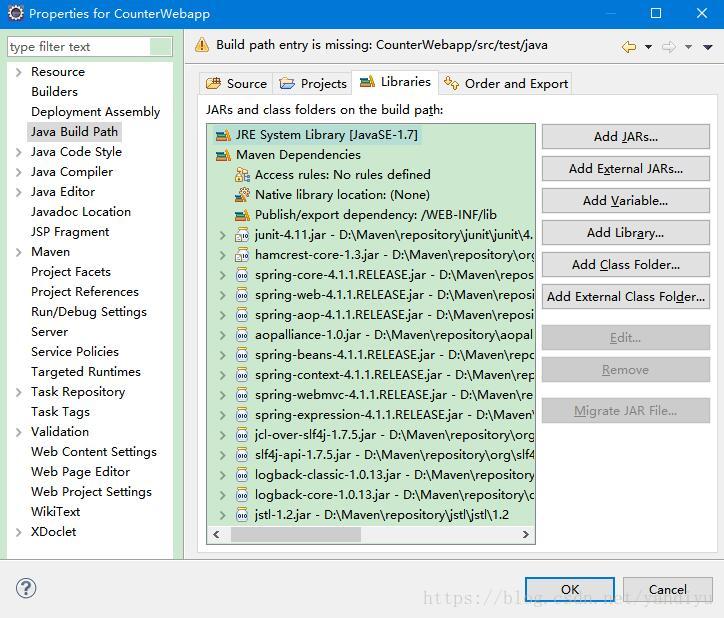
Task: Click the junit-4.11.jar file icon
Action: click(x=242, y=235)
